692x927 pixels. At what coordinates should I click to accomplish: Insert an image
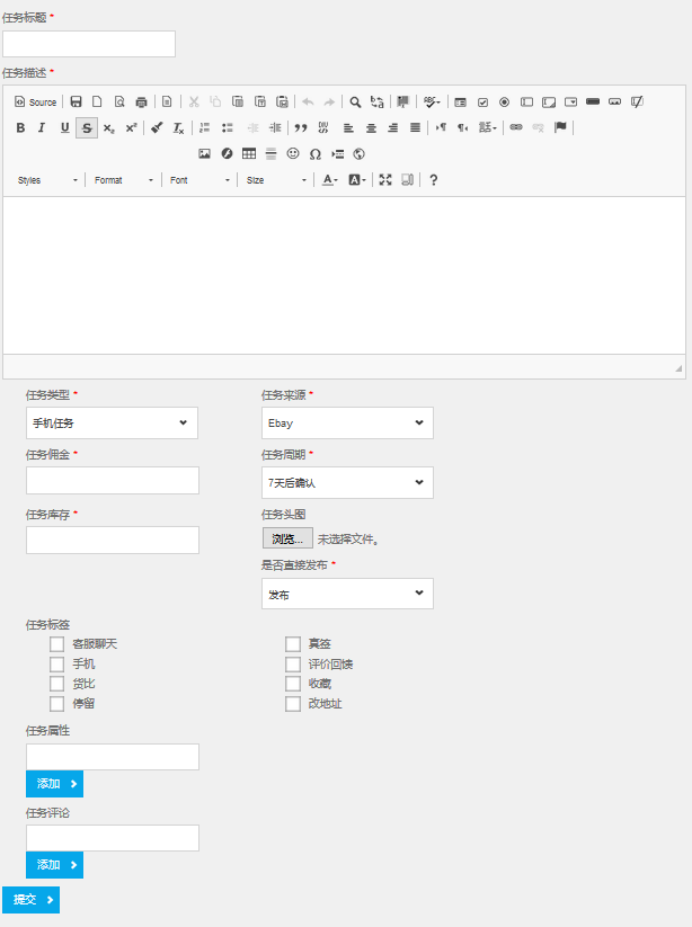[x=204, y=154]
